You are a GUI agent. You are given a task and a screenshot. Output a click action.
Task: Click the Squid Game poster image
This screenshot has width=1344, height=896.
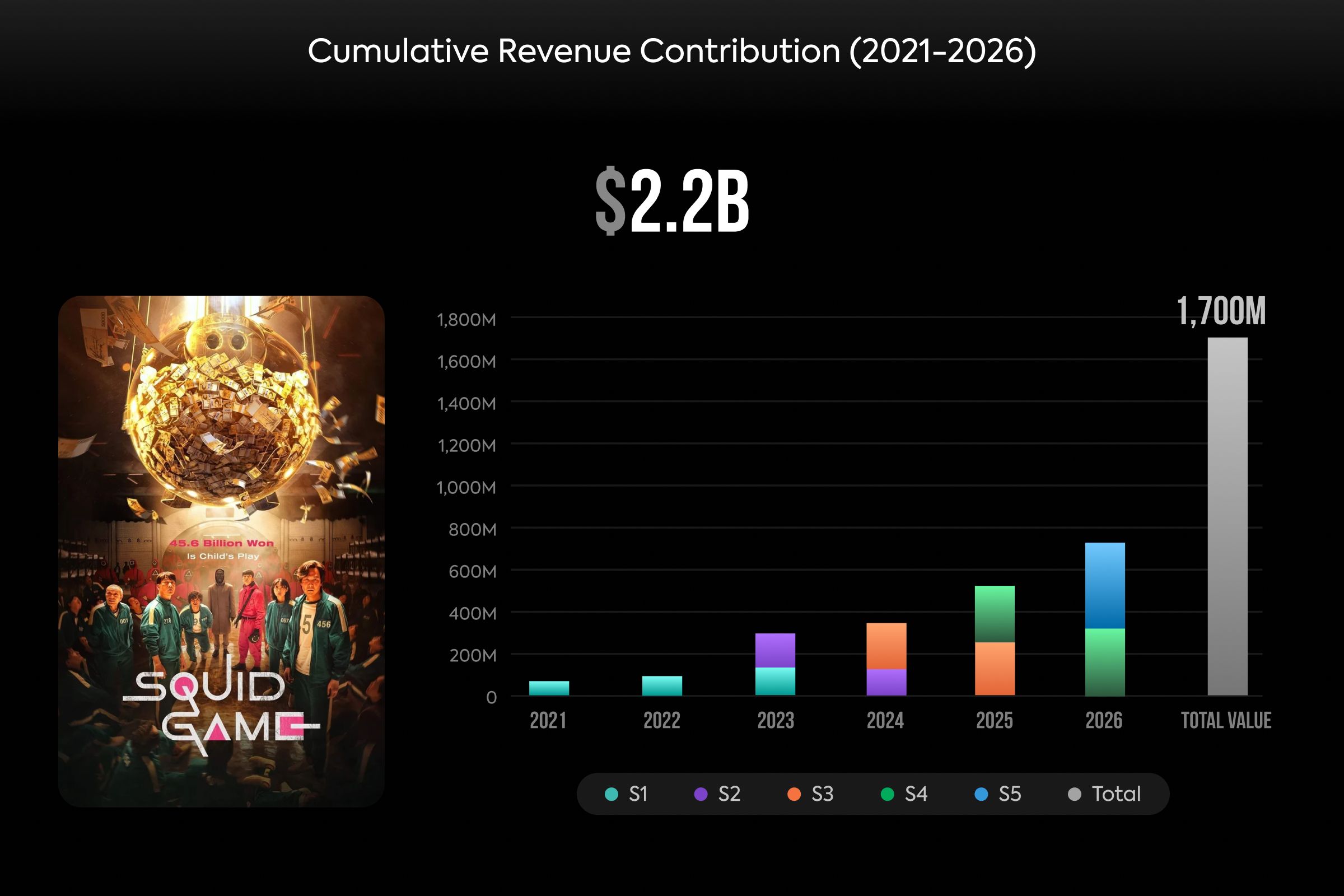221,552
